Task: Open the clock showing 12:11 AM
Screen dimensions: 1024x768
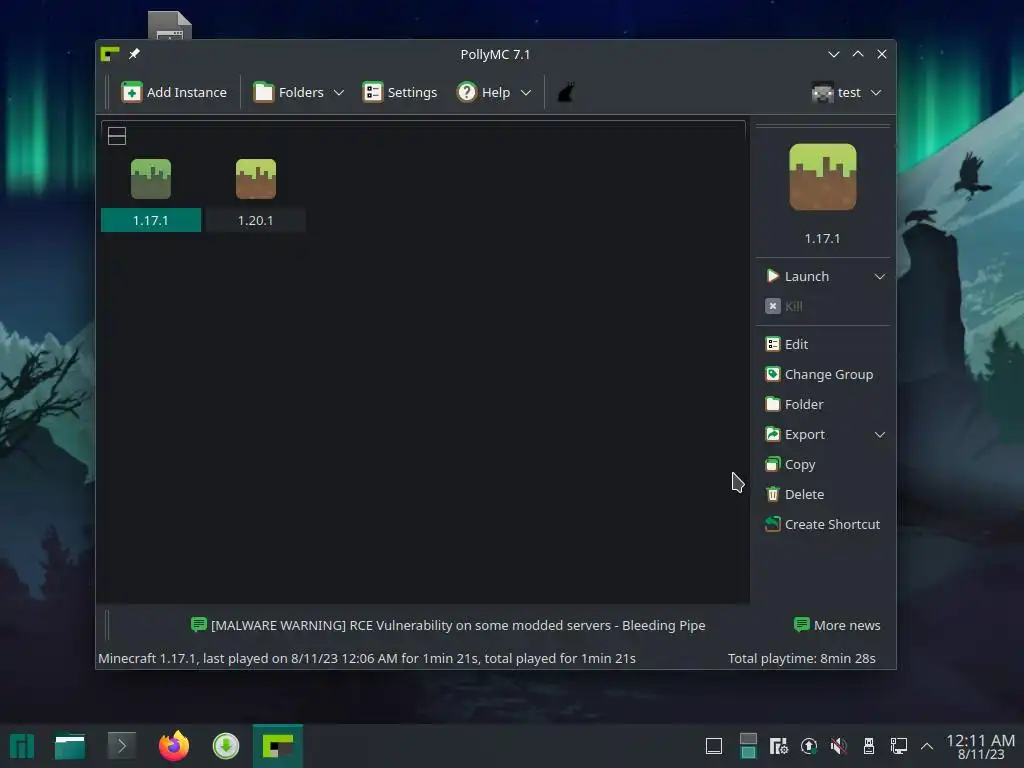Action: tap(980, 746)
